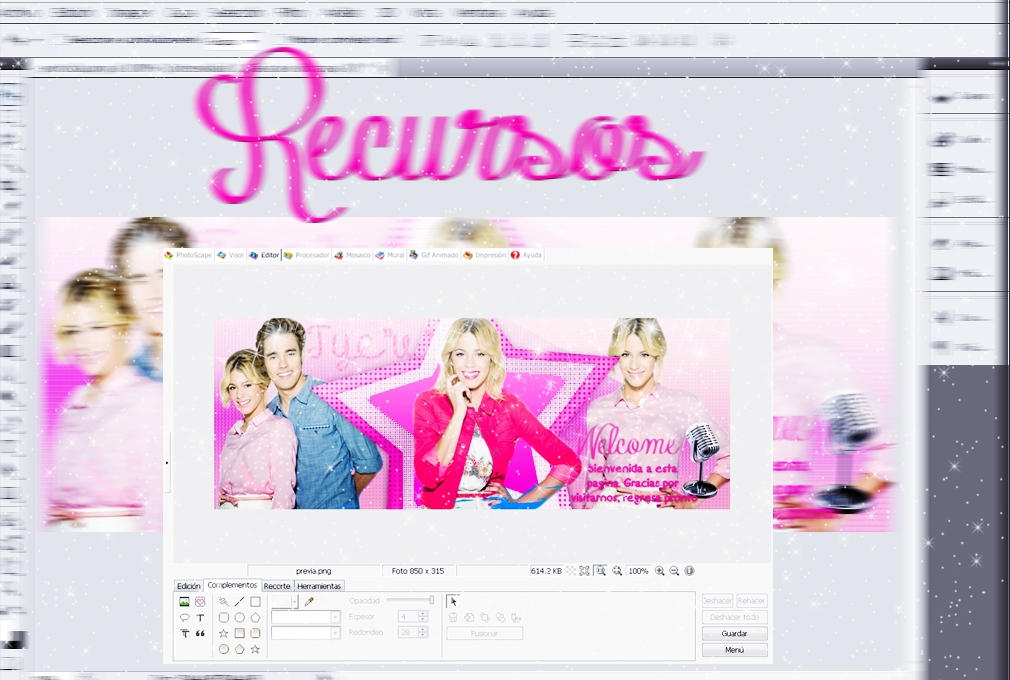Click the Foto 850 x 315 size label
The image size is (1010, 680).
pos(418,571)
